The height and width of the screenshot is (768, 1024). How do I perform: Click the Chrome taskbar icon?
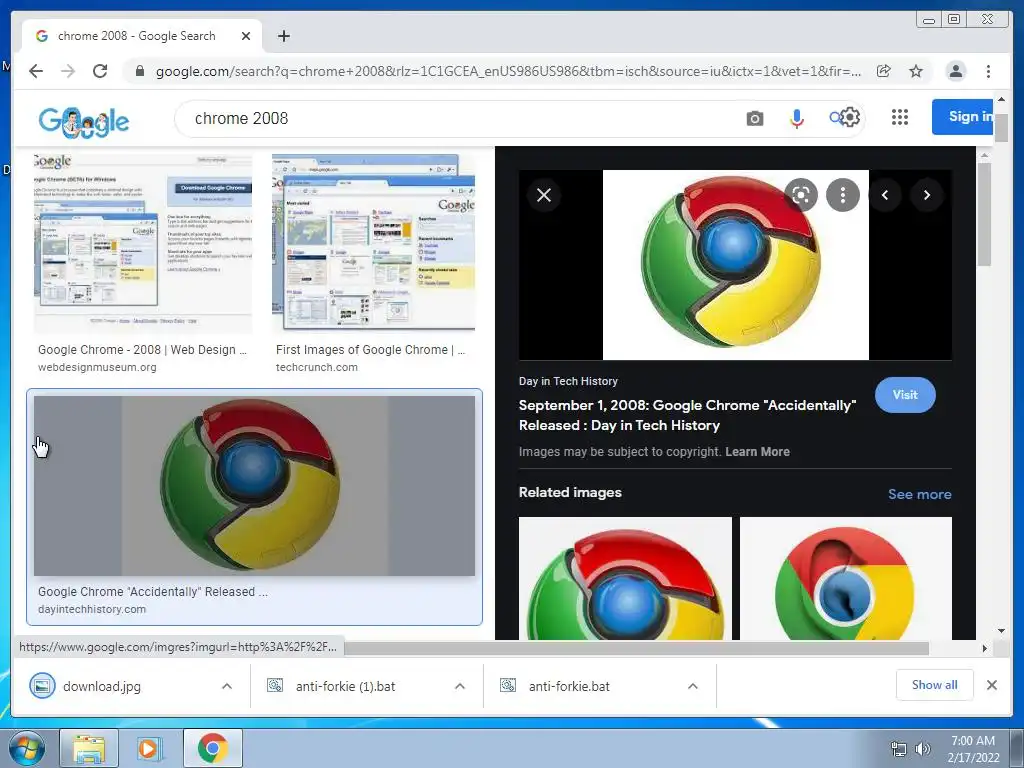pos(212,749)
